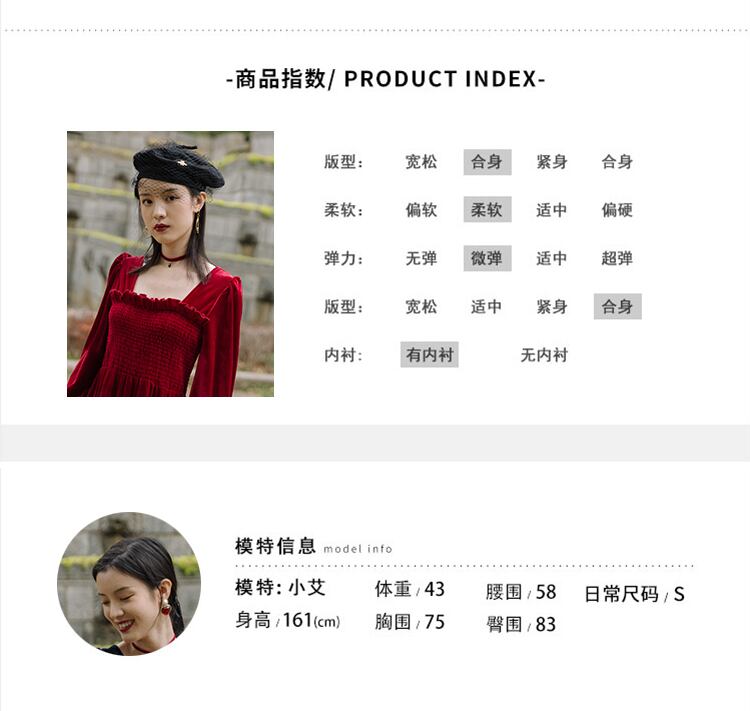Viewport: 750px width, 711px height.
Task: Pick 适中 in the second 版型 row
Action: click(x=486, y=306)
